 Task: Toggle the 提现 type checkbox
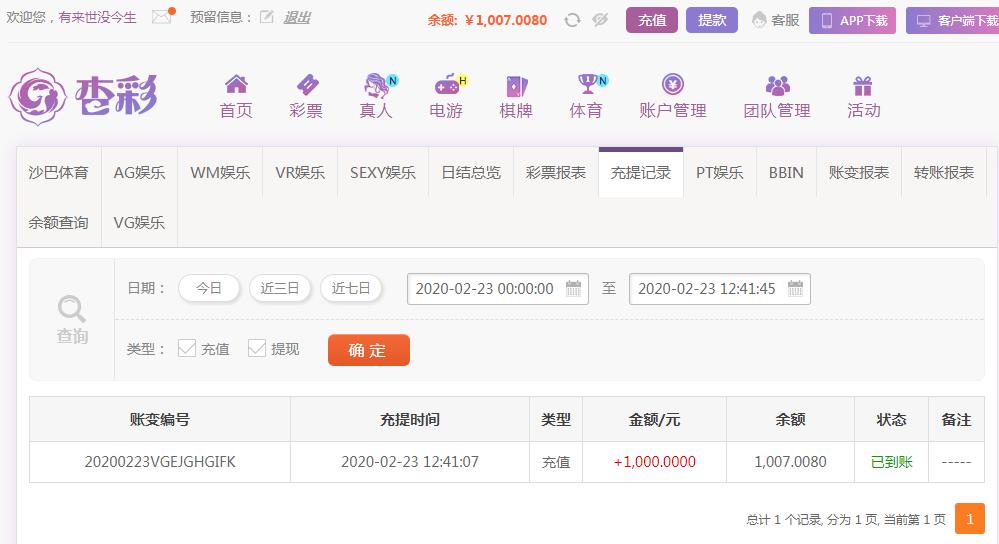(x=257, y=348)
